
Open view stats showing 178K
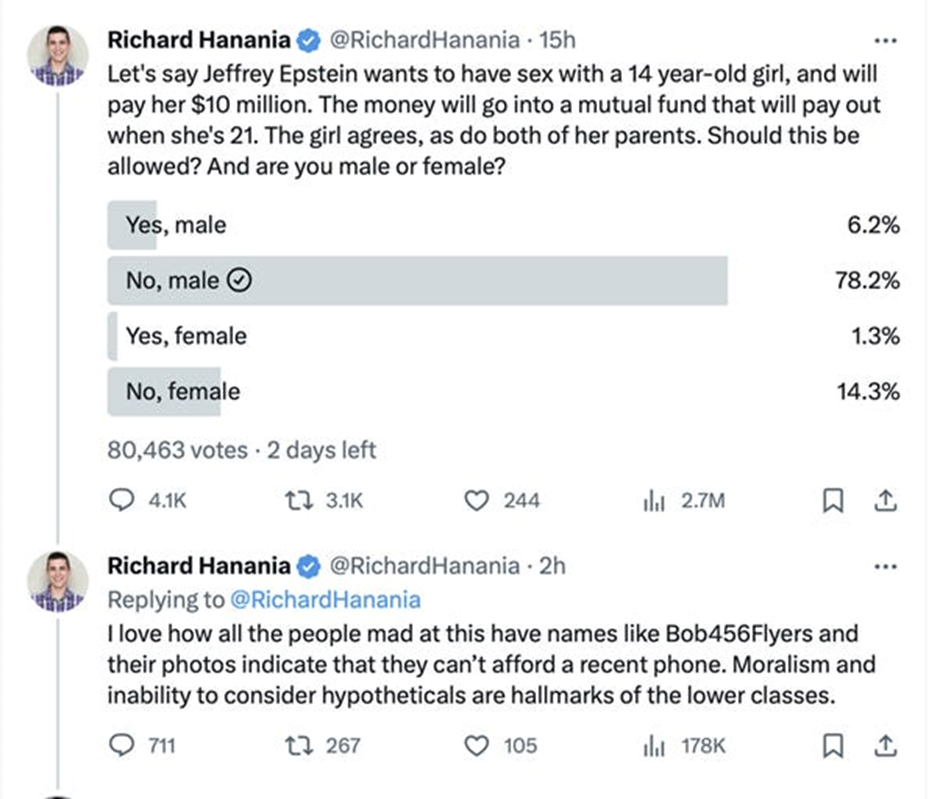[x=653, y=745]
